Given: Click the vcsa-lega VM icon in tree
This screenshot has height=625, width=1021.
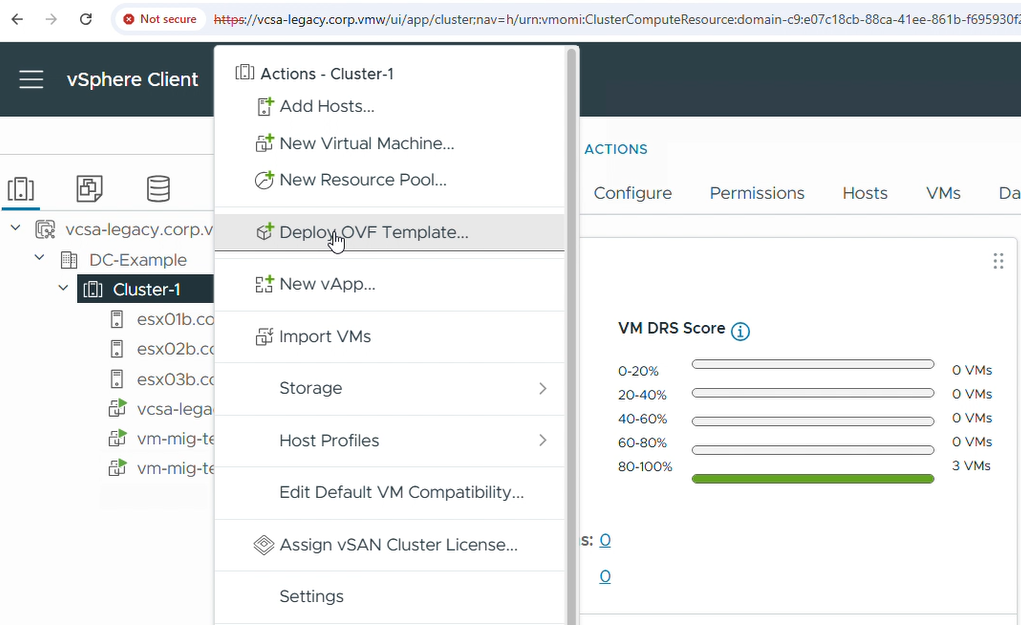Looking at the screenshot, I should coord(117,408).
